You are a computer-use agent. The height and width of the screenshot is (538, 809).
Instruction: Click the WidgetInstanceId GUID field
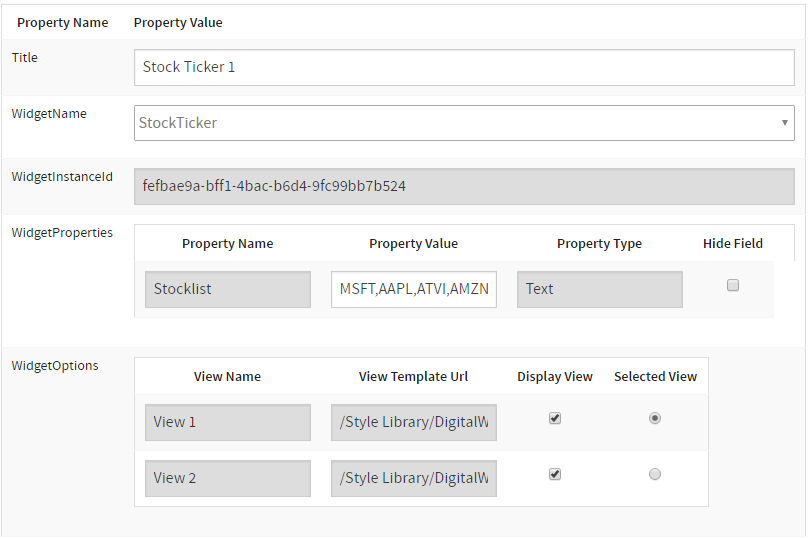464,186
